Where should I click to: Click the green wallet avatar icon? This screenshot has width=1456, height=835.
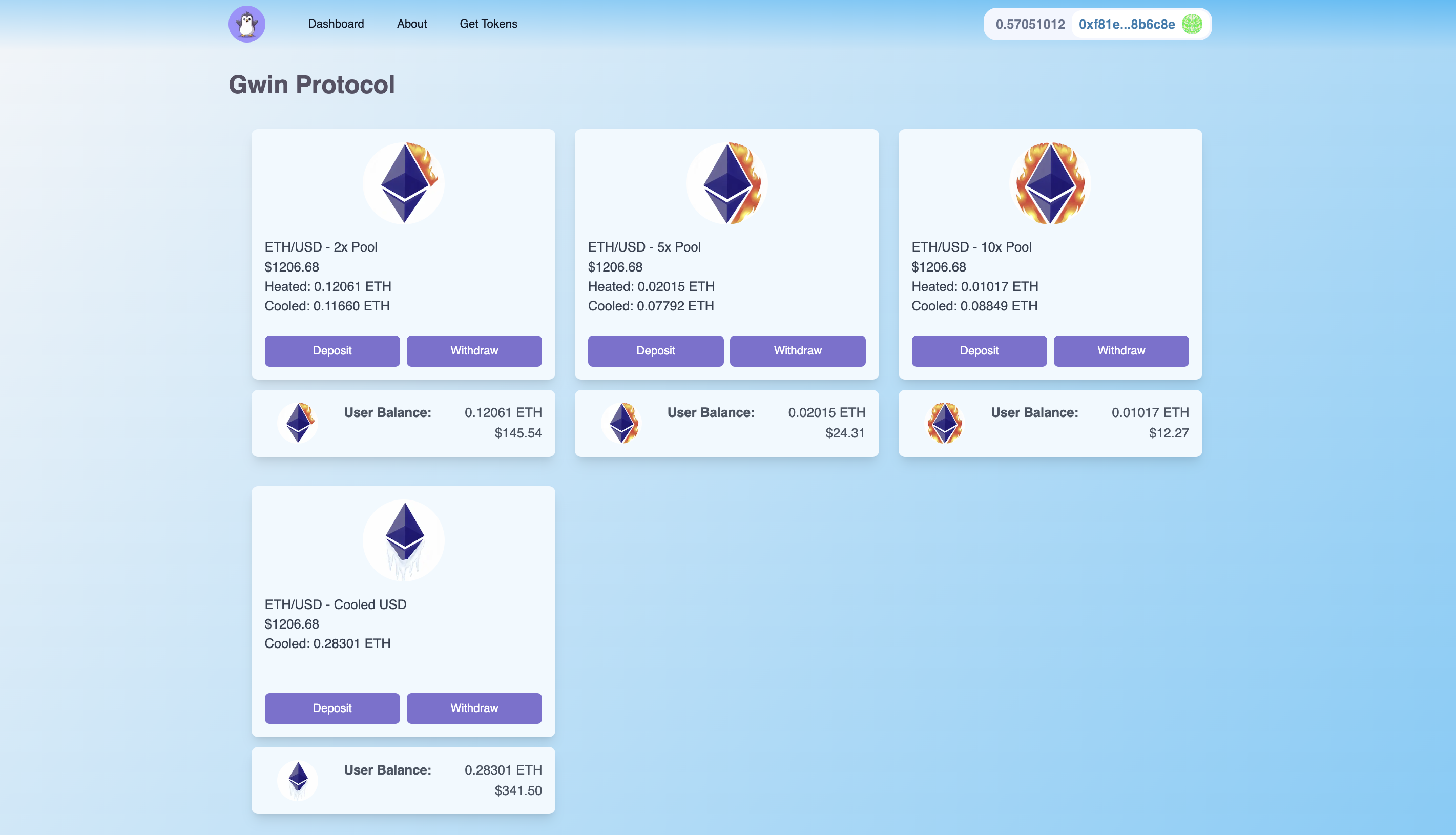pyautogui.click(x=1192, y=24)
